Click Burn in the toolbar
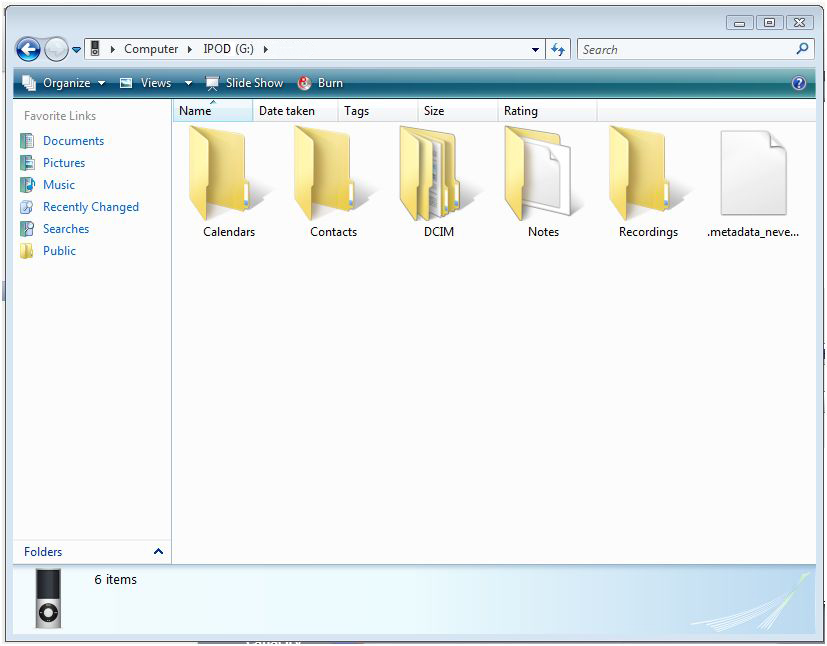Viewport: 827px width, 646px height. (321, 83)
